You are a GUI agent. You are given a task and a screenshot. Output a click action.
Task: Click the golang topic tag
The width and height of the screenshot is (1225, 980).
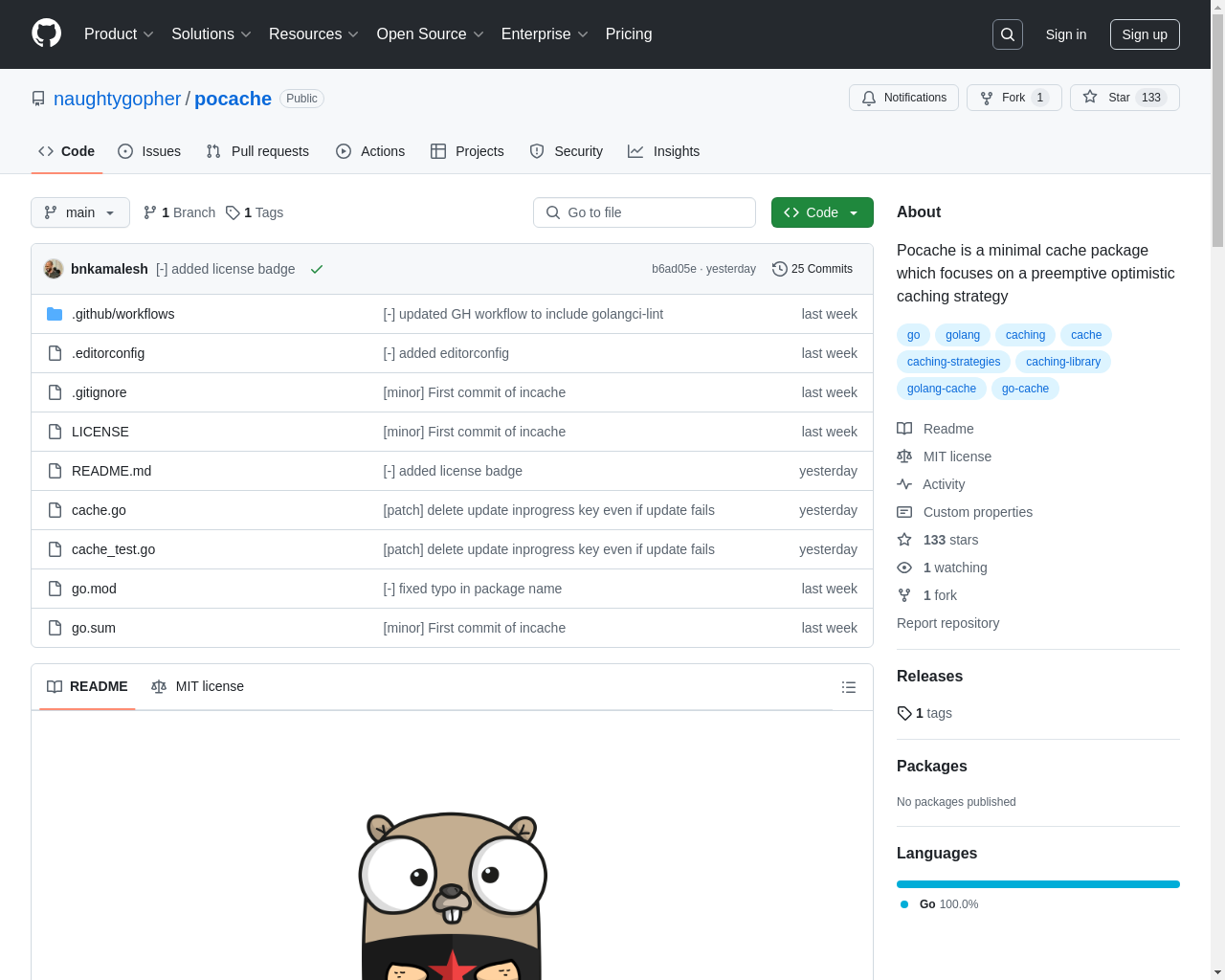click(x=963, y=335)
